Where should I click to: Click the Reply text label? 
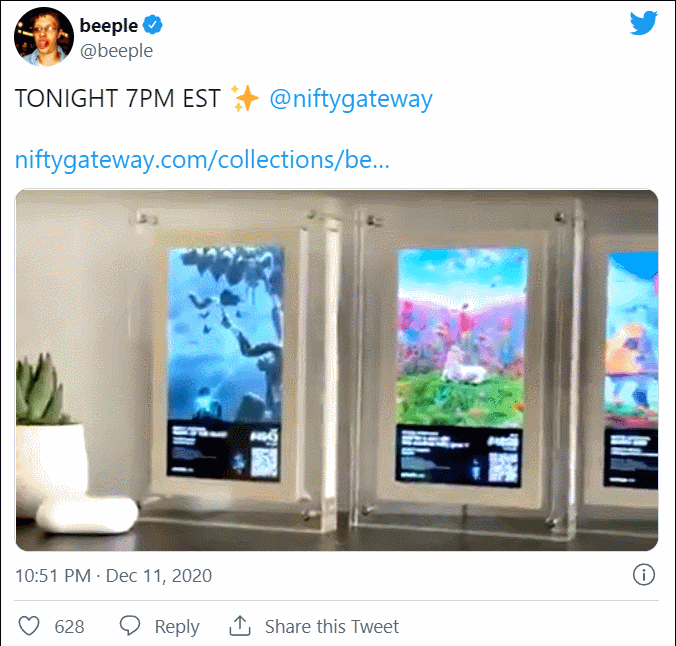[177, 627]
